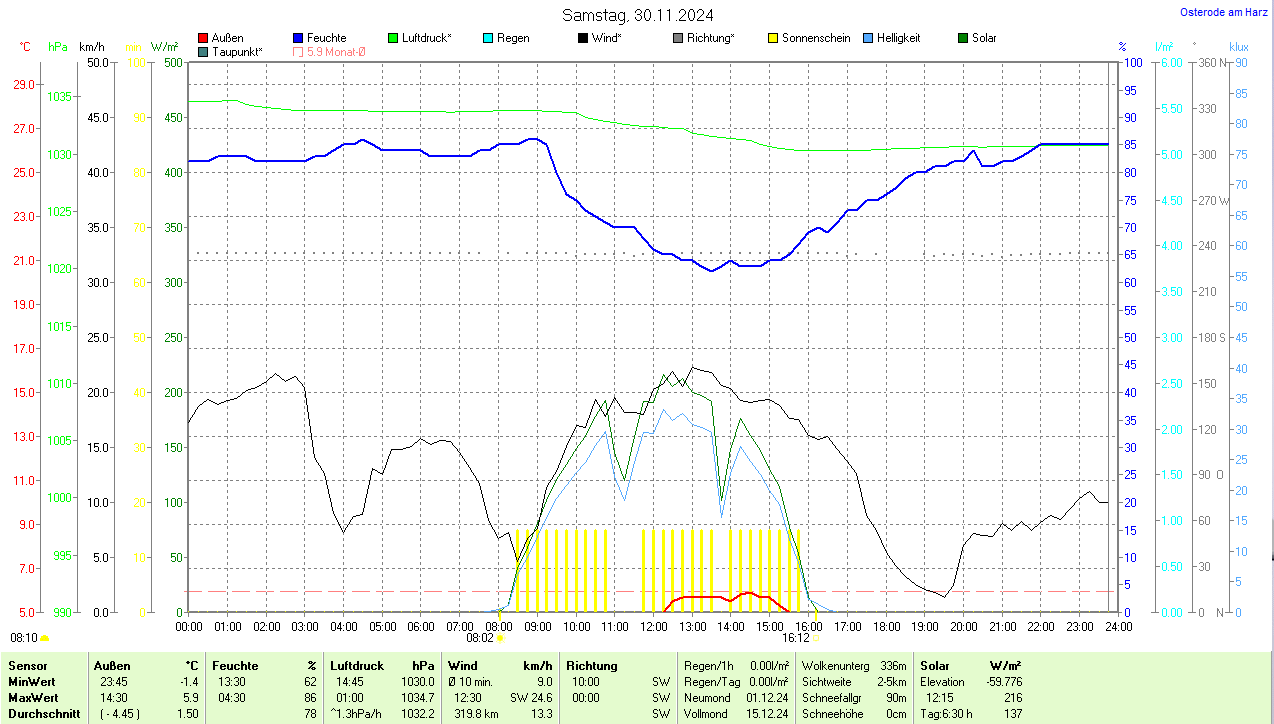Click the red Außen legend swatch
The image size is (1274, 724).
204,38
